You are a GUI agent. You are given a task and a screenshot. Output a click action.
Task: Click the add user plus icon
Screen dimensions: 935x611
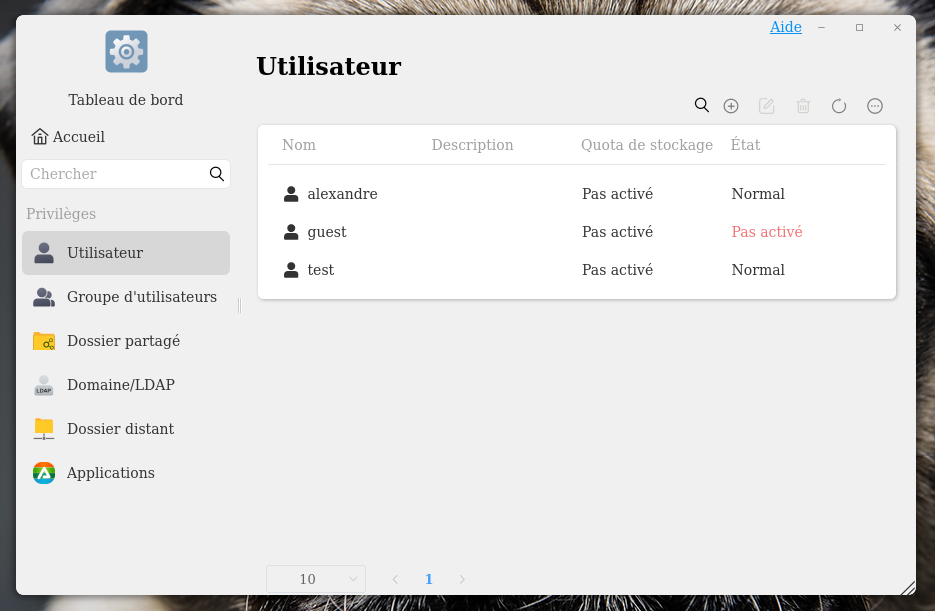click(x=731, y=106)
